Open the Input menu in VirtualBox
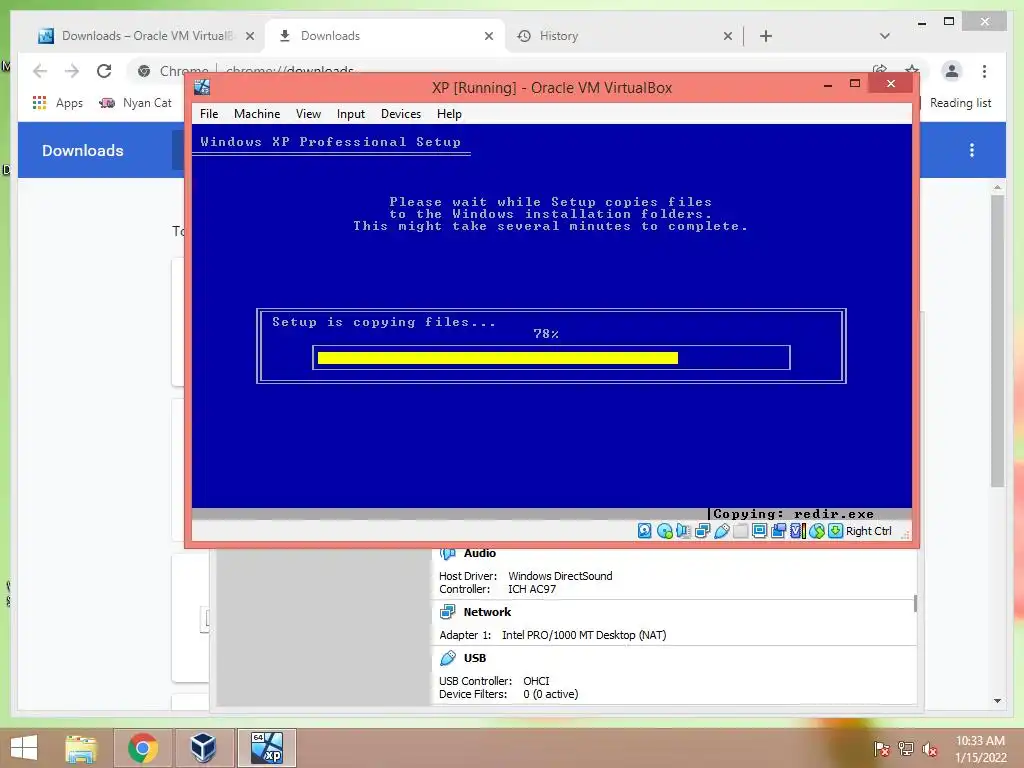 tap(351, 114)
